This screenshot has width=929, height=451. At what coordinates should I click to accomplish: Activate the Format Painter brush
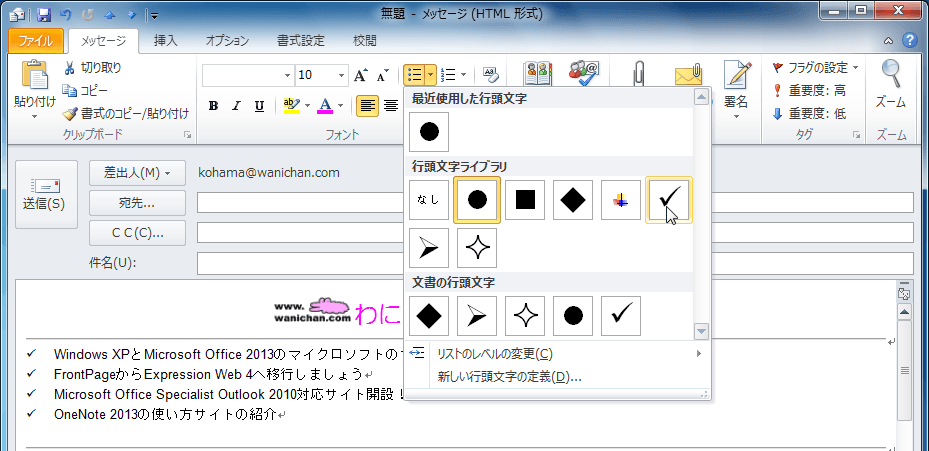[71, 113]
